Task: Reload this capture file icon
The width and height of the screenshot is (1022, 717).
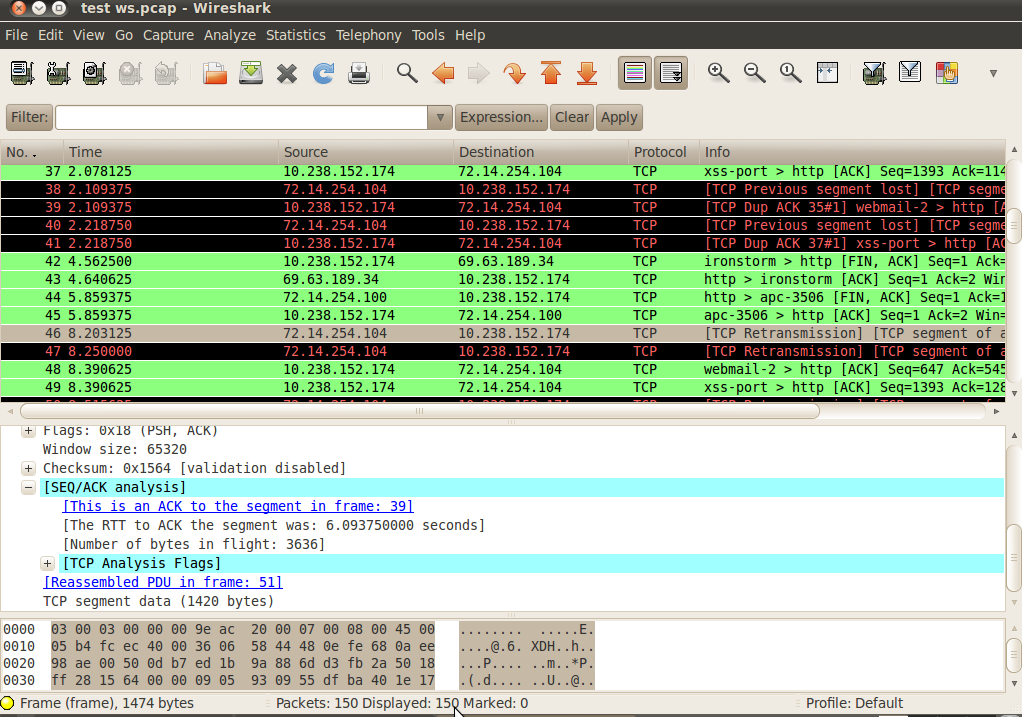Action: tap(323, 73)
